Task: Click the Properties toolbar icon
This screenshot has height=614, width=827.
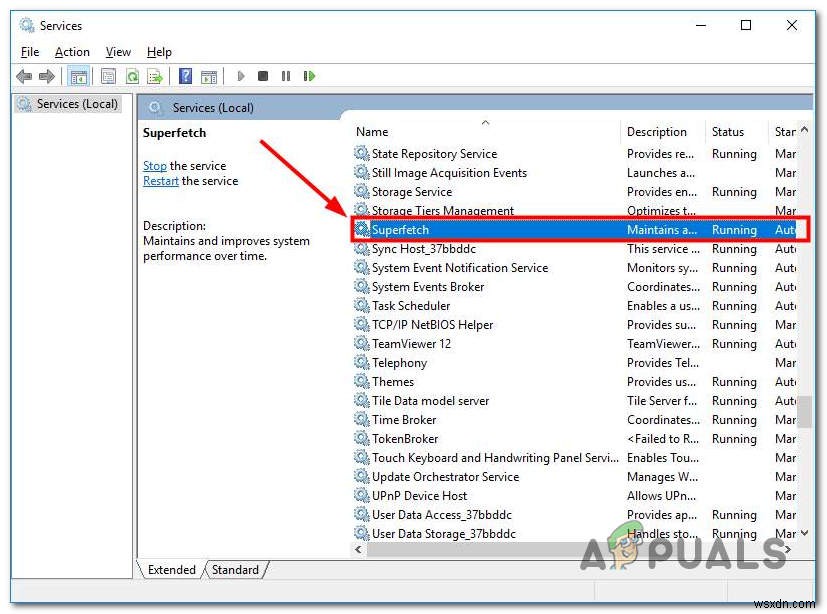Action: pyautogui.click(x=109, y=76)
